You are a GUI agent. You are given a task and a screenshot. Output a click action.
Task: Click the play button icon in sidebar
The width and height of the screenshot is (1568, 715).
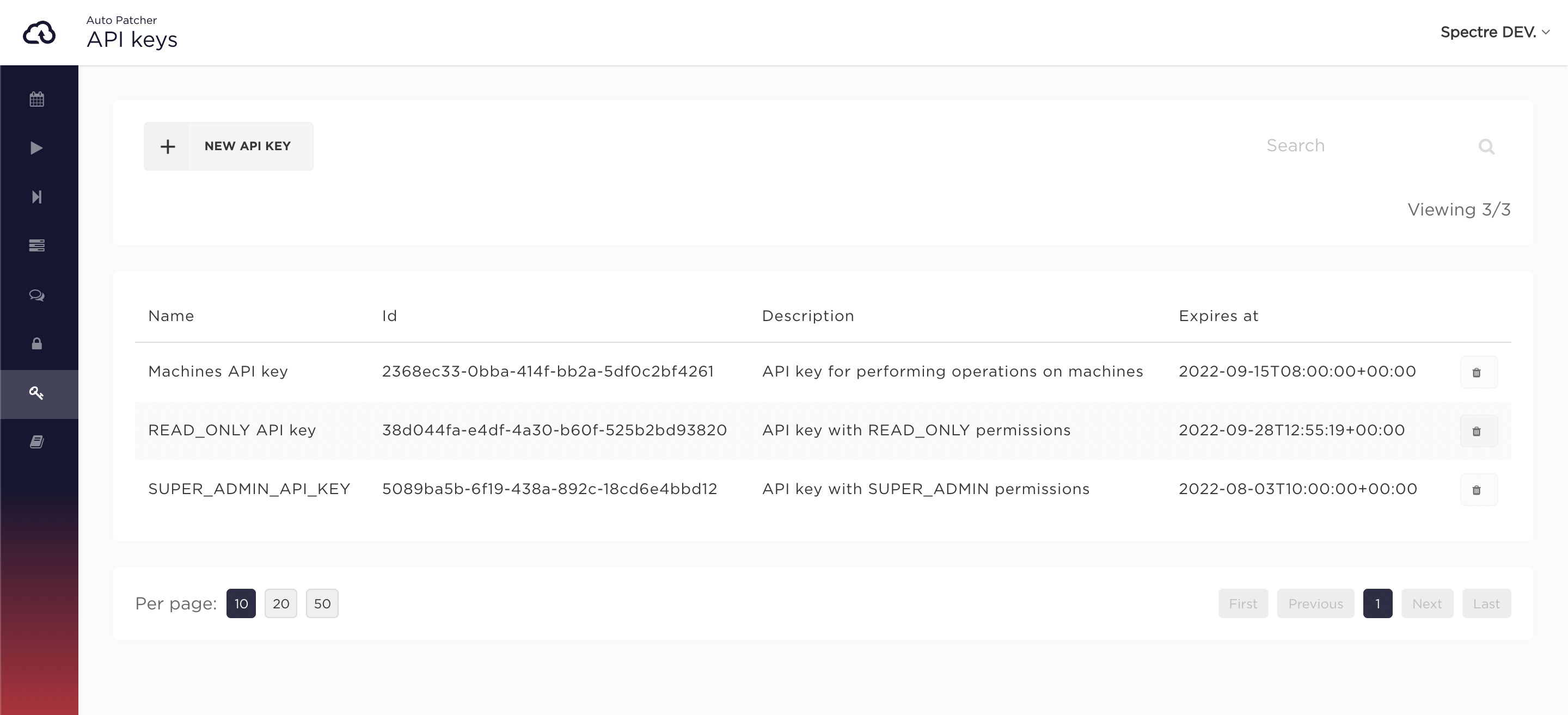pyautogui.click(x=38, y=148)
